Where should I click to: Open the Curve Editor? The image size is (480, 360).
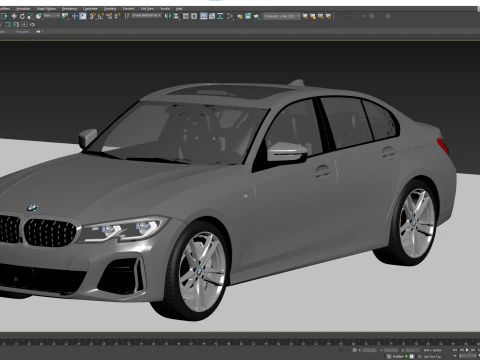tap(212, 16)
